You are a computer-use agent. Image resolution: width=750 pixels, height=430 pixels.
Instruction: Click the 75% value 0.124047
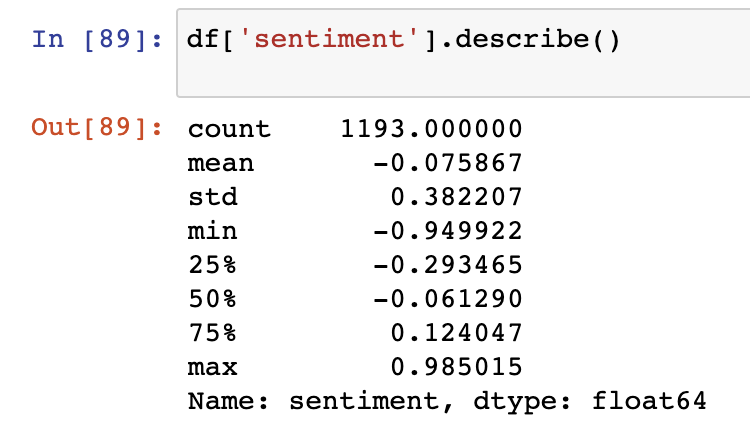point(456,332)
